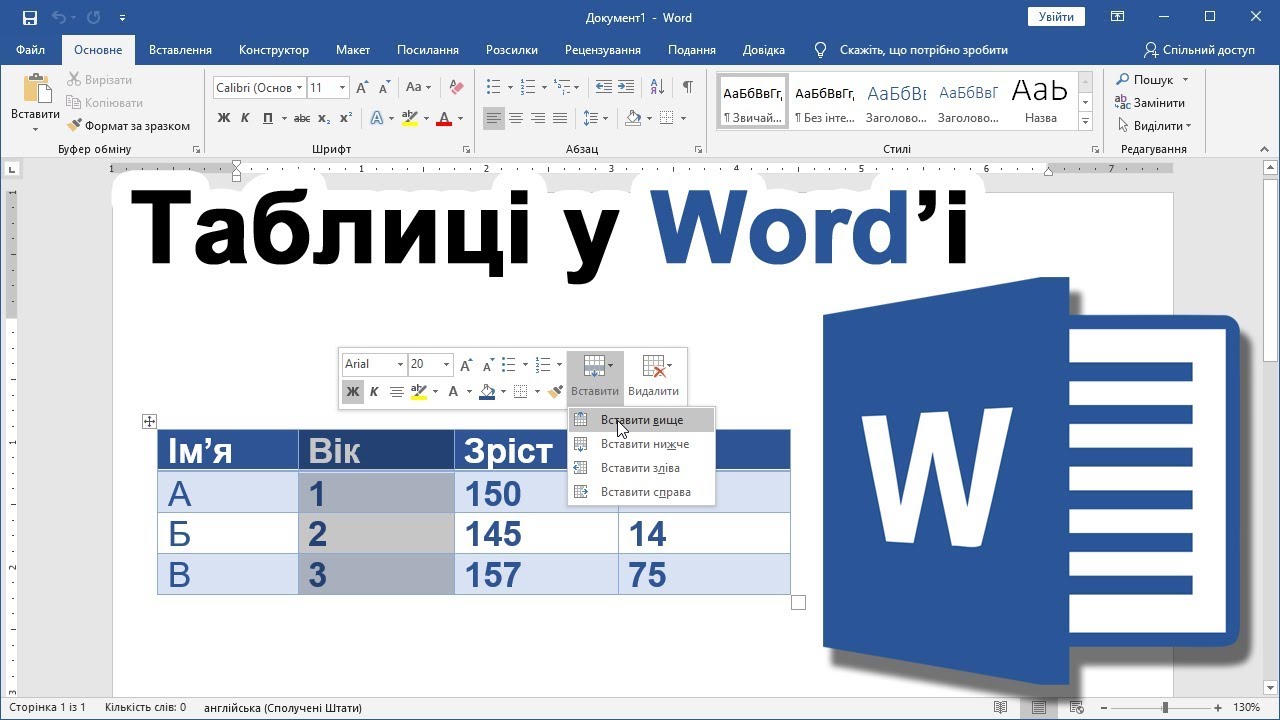Toggle Strikethrough formatting
Image resolution: width=1280 pixels, height=720 pixels.
pos(303,118)
